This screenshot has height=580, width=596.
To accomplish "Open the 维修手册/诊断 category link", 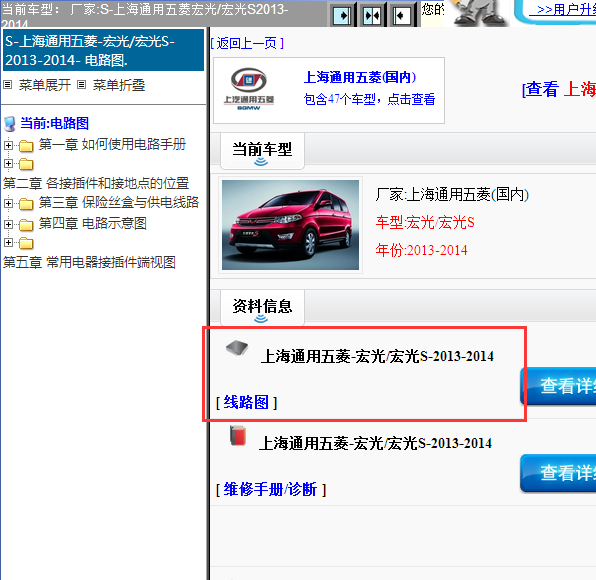I will (271, 489).
